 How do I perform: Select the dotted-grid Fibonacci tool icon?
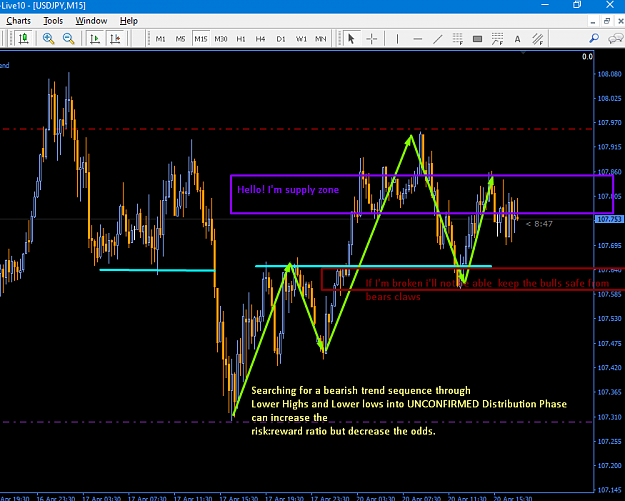458,39
